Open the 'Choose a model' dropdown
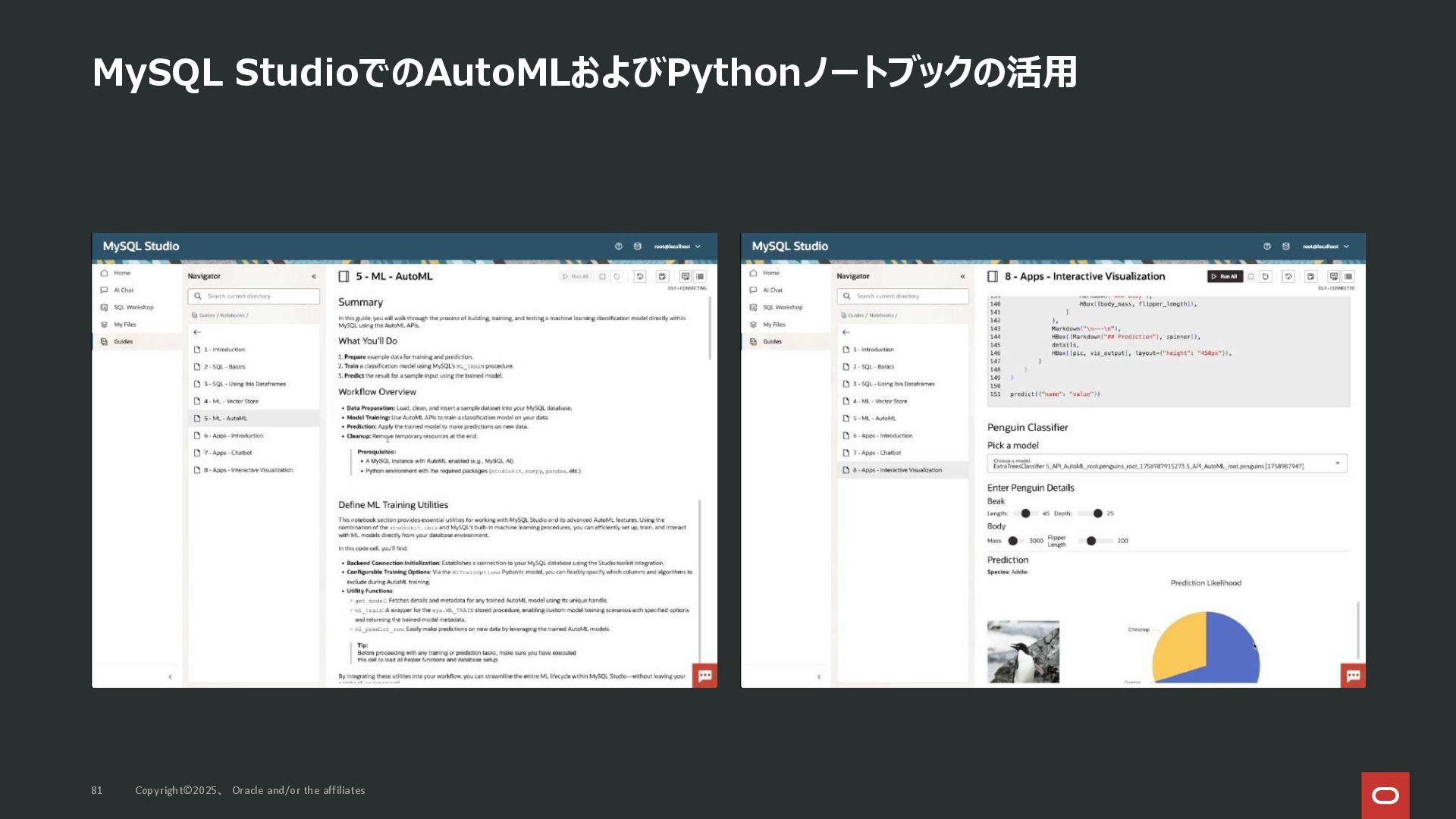 point(1166,463)
